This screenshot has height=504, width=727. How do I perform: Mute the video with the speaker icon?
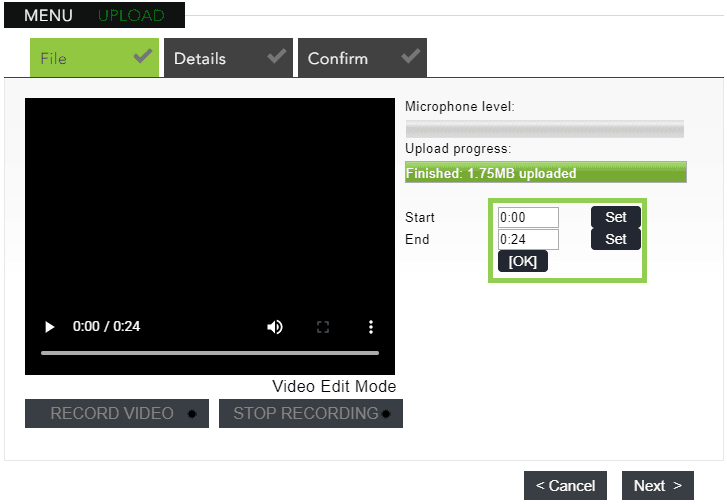(274, 327)
